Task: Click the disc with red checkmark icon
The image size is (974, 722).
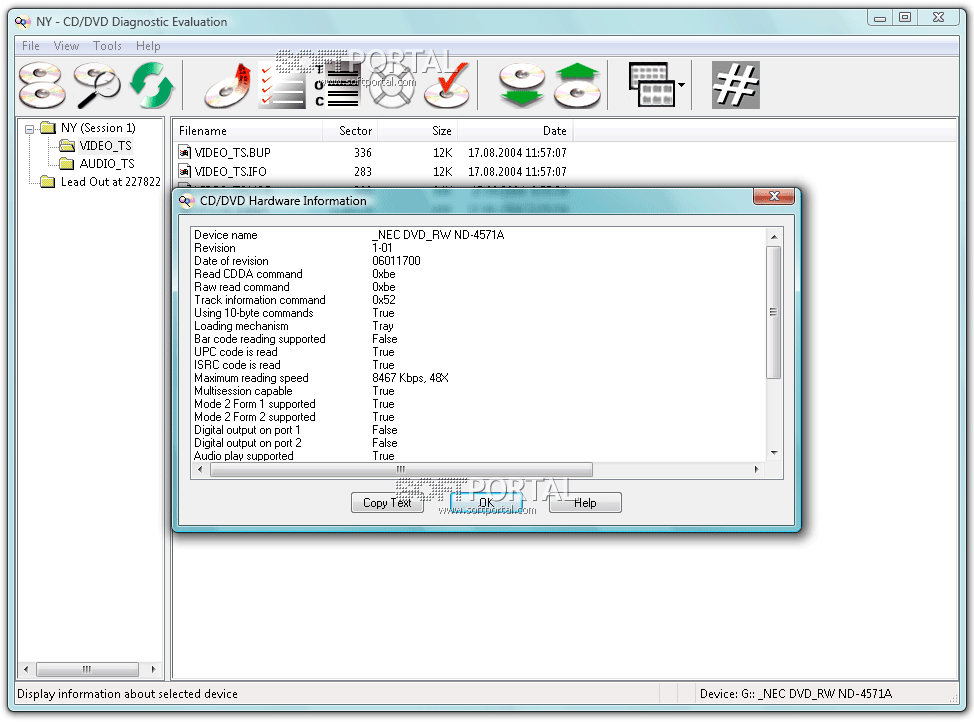Action: 447,85
